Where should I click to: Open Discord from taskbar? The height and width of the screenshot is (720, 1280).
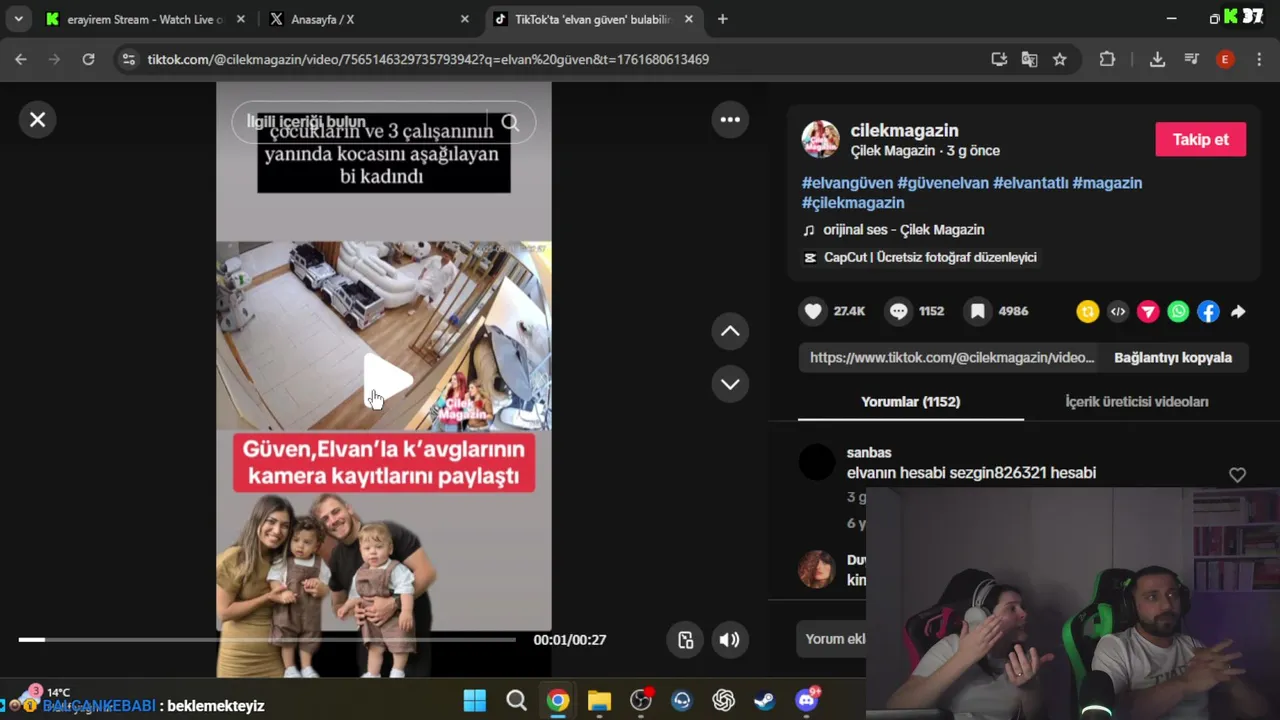coord(806,700)
